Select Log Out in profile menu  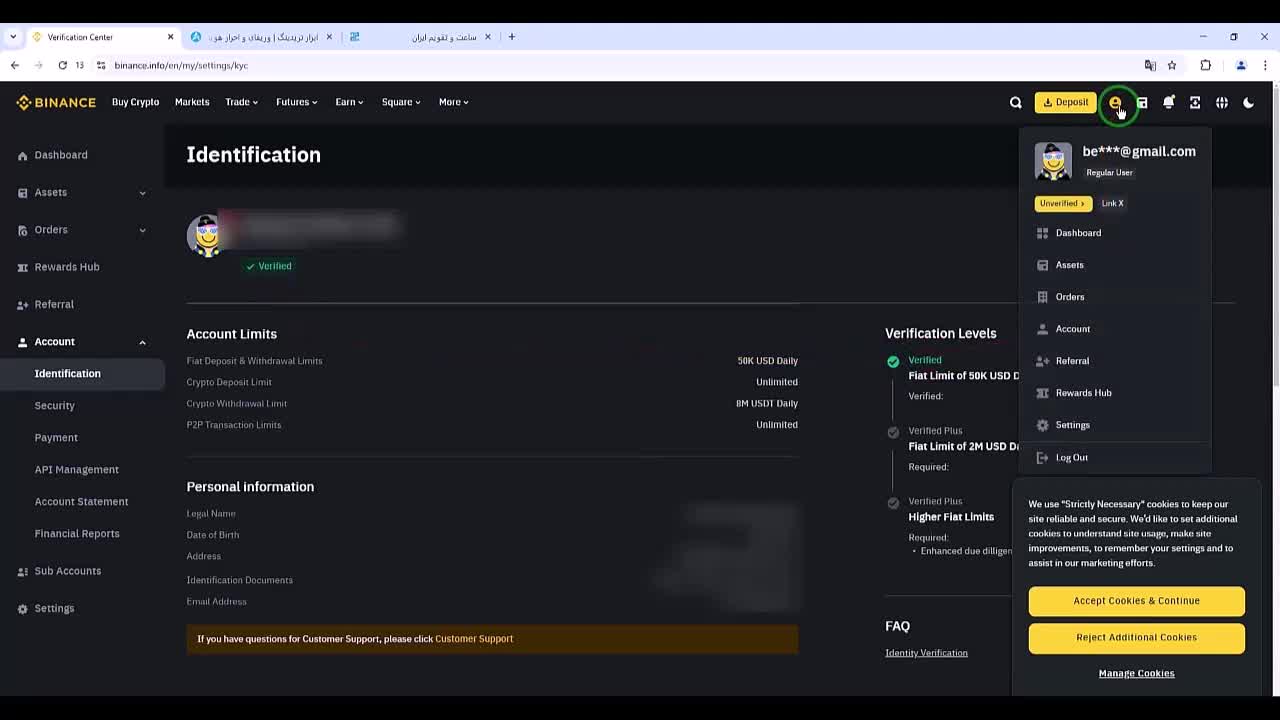point(1071,458)
